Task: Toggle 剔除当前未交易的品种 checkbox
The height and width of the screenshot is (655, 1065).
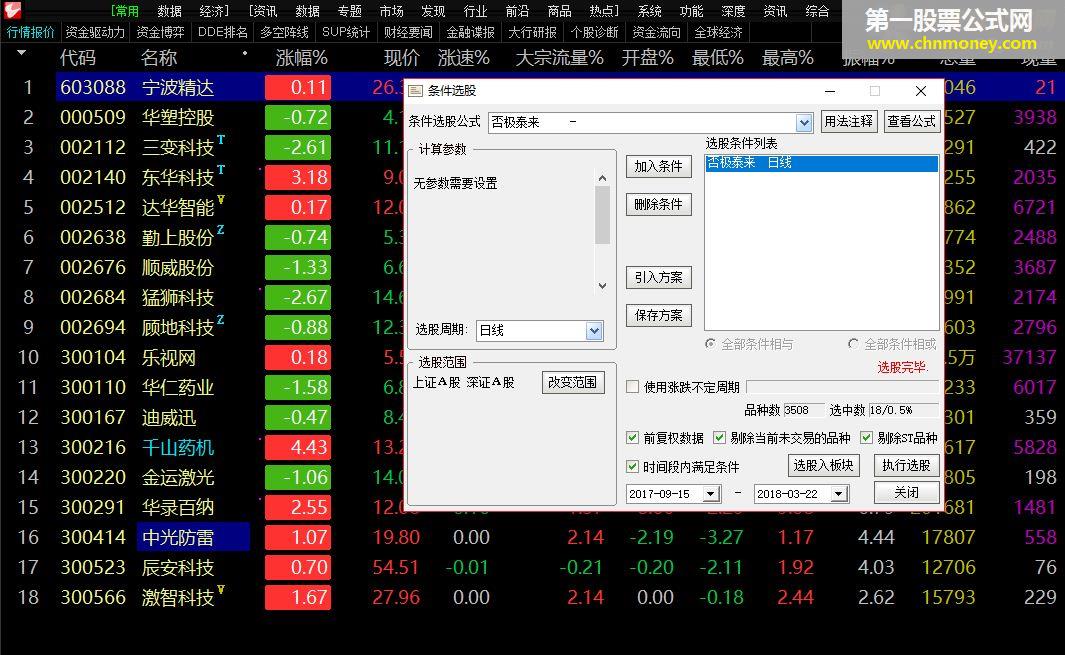Action: pos(719,438)
